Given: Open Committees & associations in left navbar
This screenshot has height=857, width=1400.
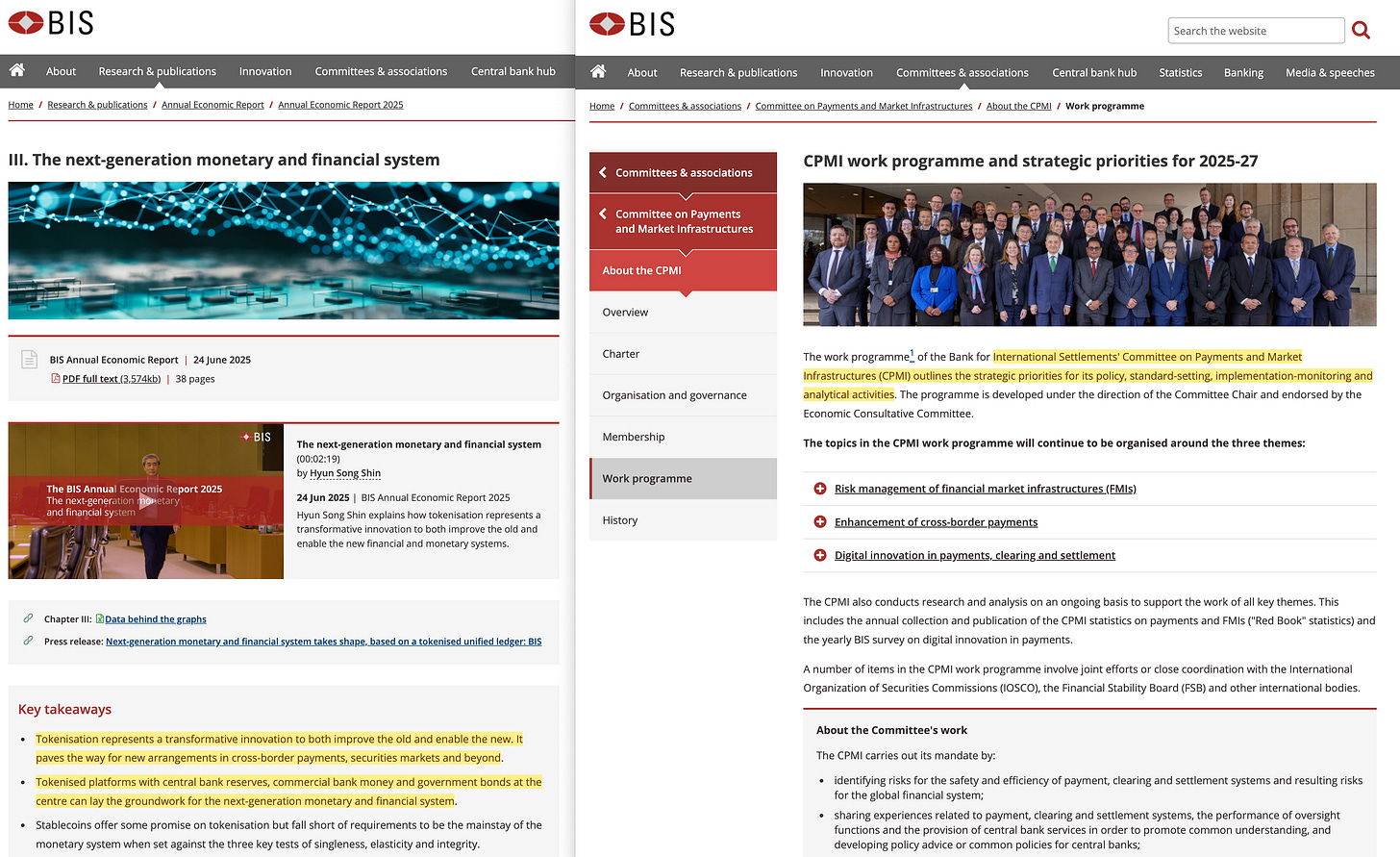Looking at the screenshot, I should tap(381, 71).
